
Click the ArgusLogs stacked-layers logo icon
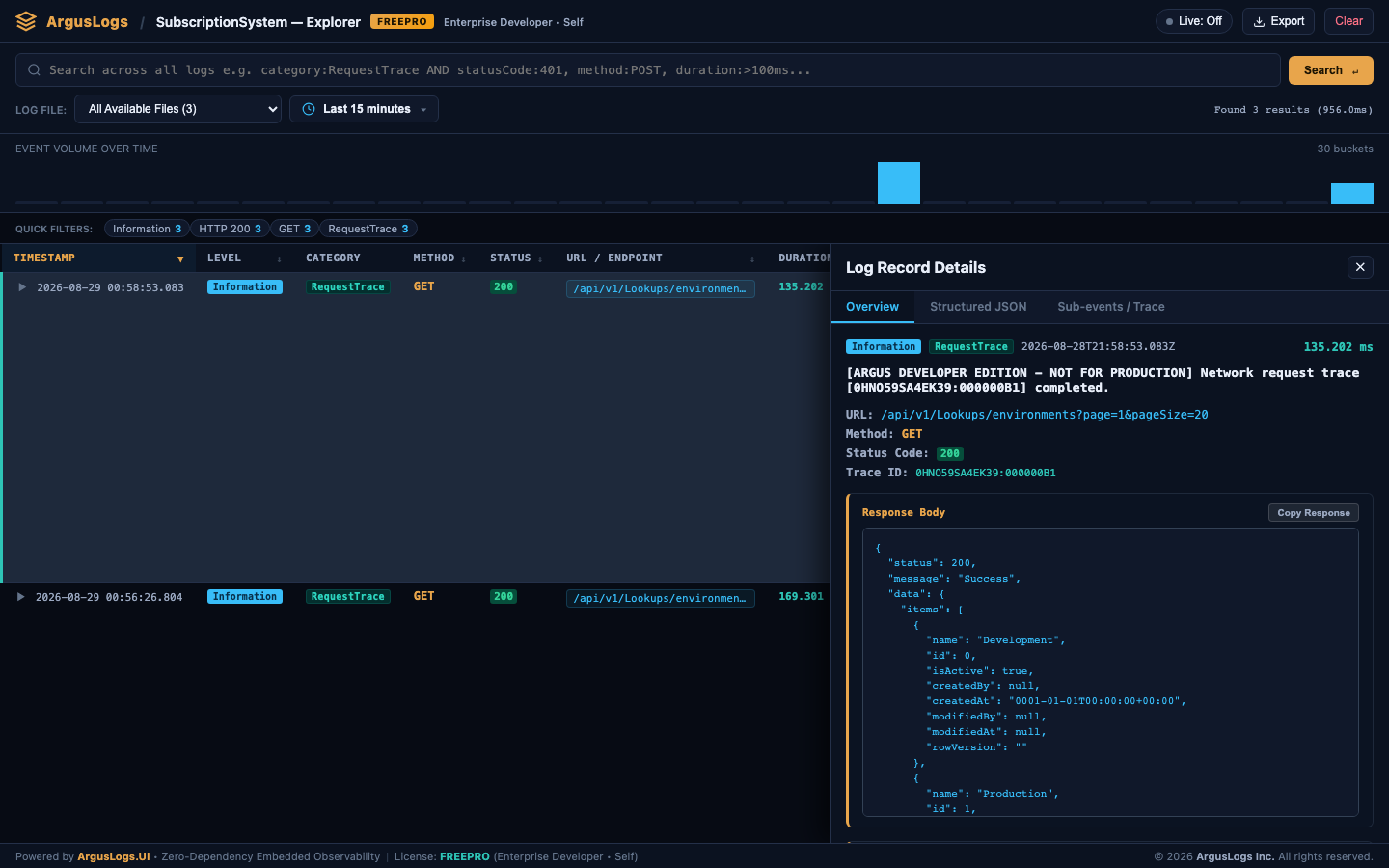coord(26,21)
